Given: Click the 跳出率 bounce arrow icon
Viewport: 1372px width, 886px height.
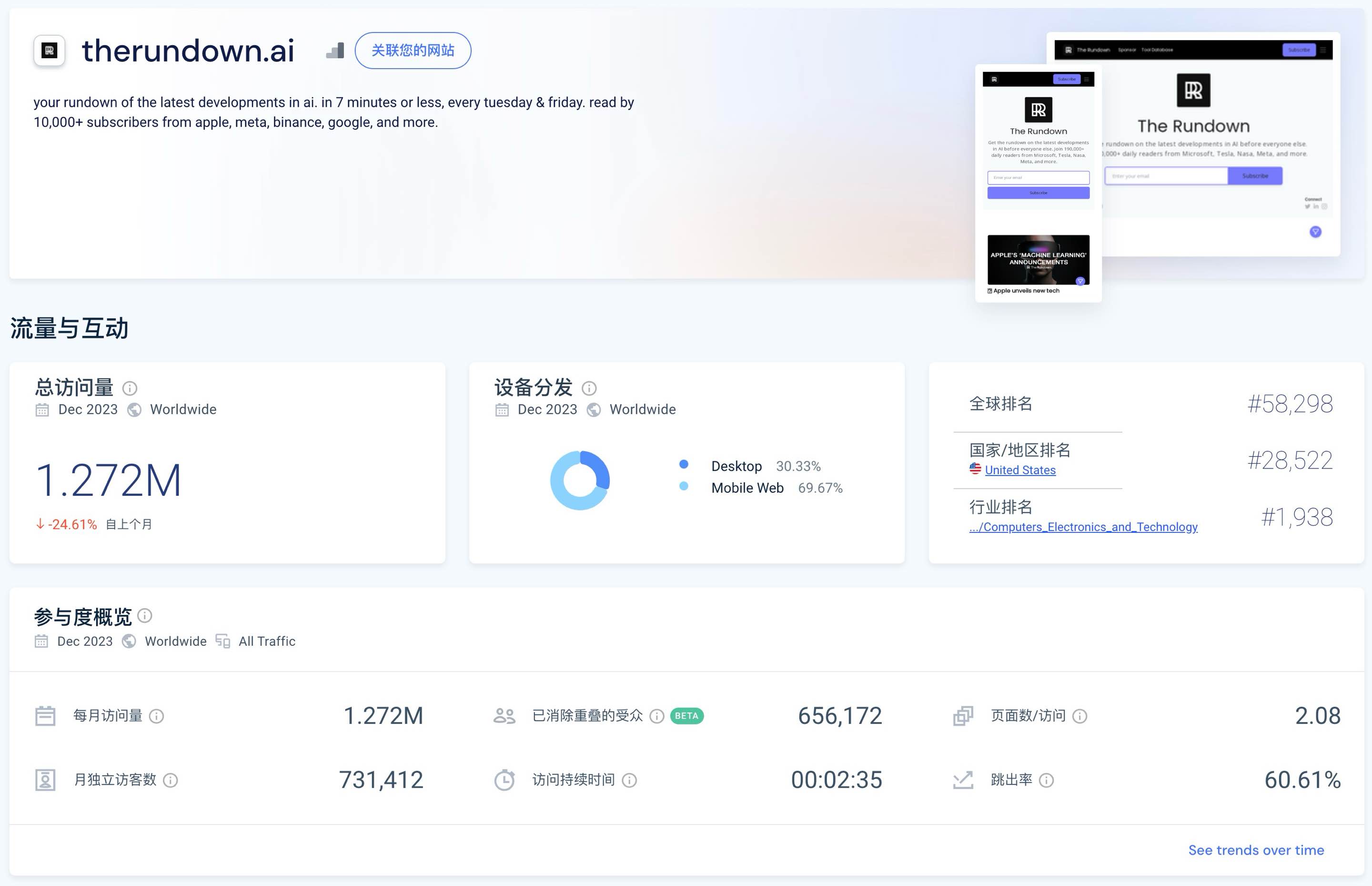Looking at the screenshot, I should click(963, 780).
